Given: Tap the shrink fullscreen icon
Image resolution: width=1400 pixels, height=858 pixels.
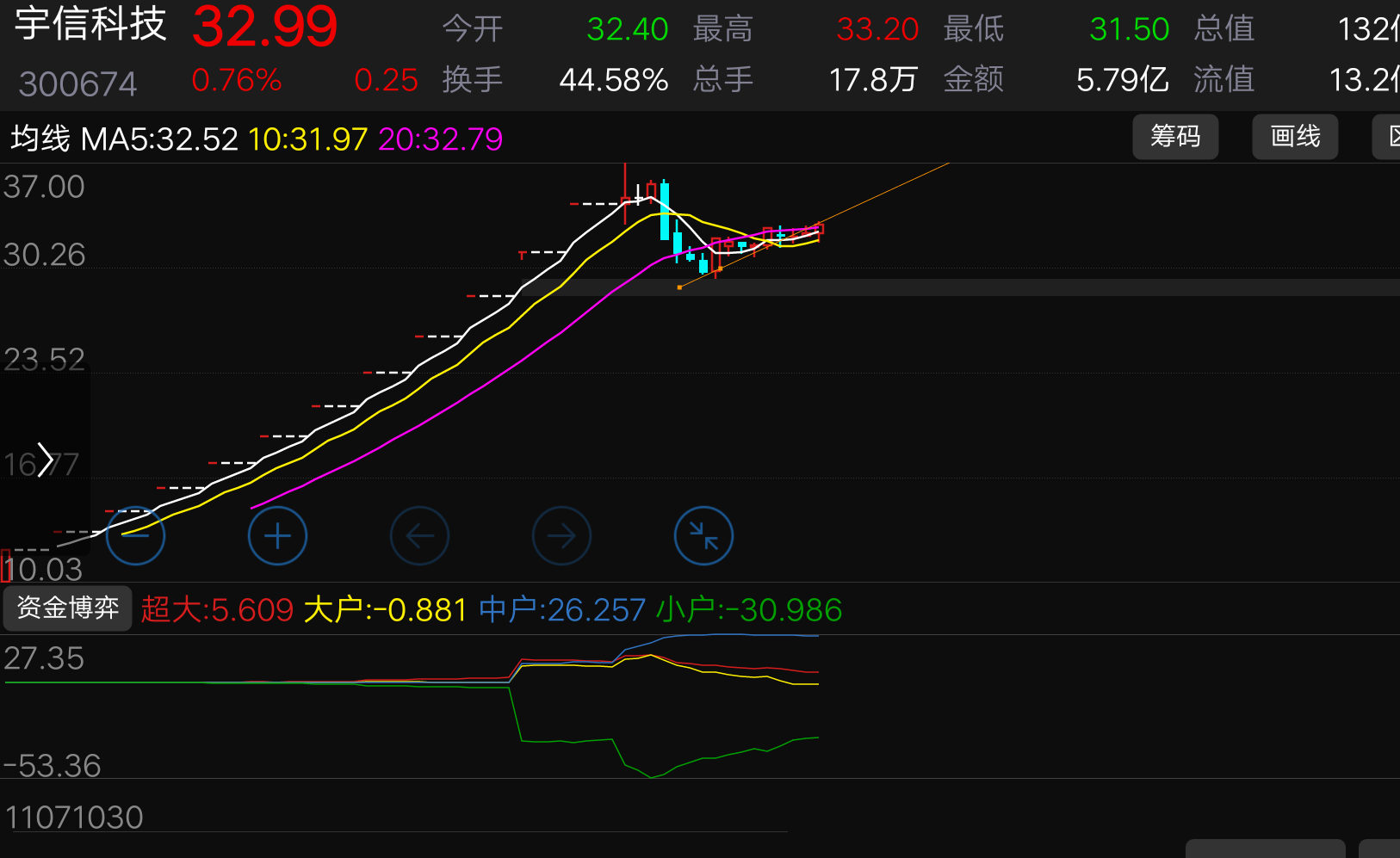Looking at the screenshot, I should (703, 536).
